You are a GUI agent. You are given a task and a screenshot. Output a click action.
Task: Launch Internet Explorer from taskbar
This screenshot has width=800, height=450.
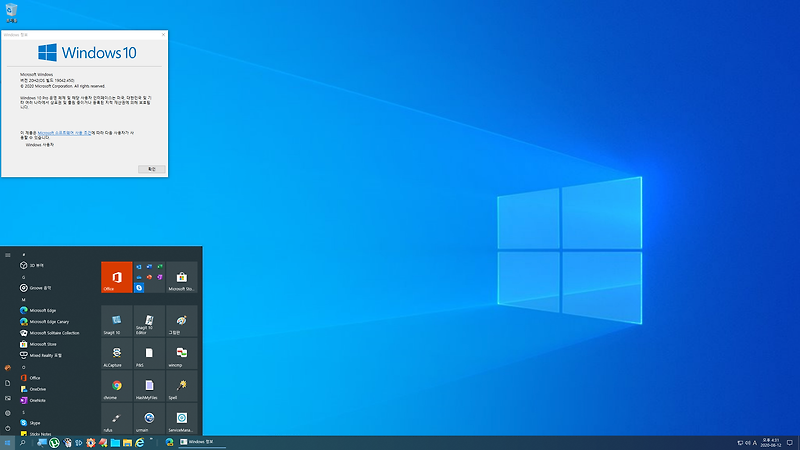pyautogui.click(x=139, y=443)
